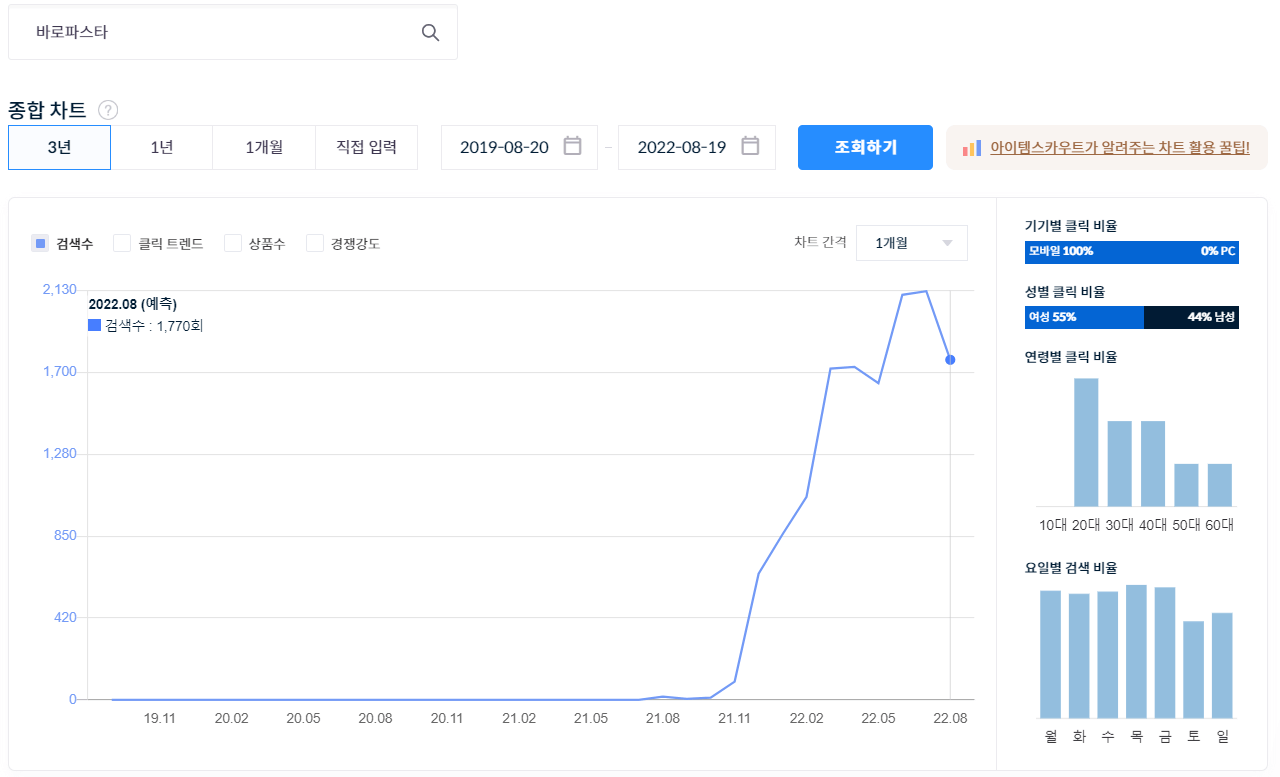Viewport: 1280px width, 777px height.
Task: Click the 21.02 x-axis label
Action: [x=519, y=718]
